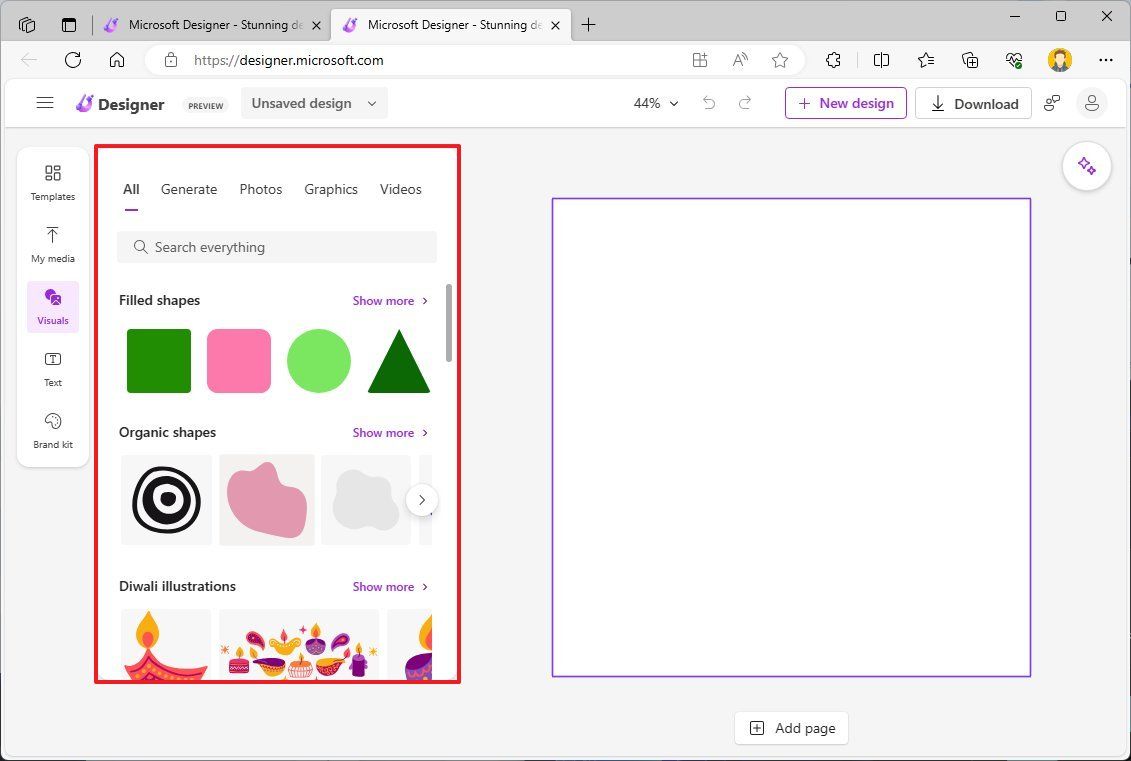The height and width of the screenshot is (761, 1131).
Task: Open the Unsaved design dropdown
Action: [313, 102]
